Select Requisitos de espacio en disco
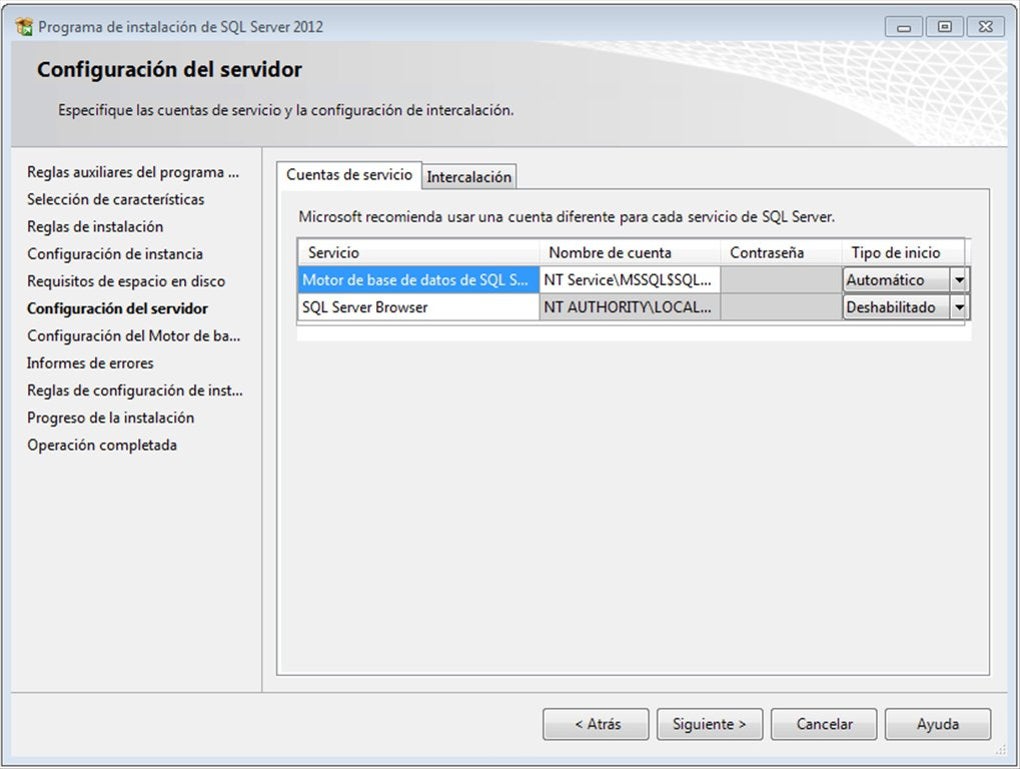1020x769 pixels. coord(120,280)
